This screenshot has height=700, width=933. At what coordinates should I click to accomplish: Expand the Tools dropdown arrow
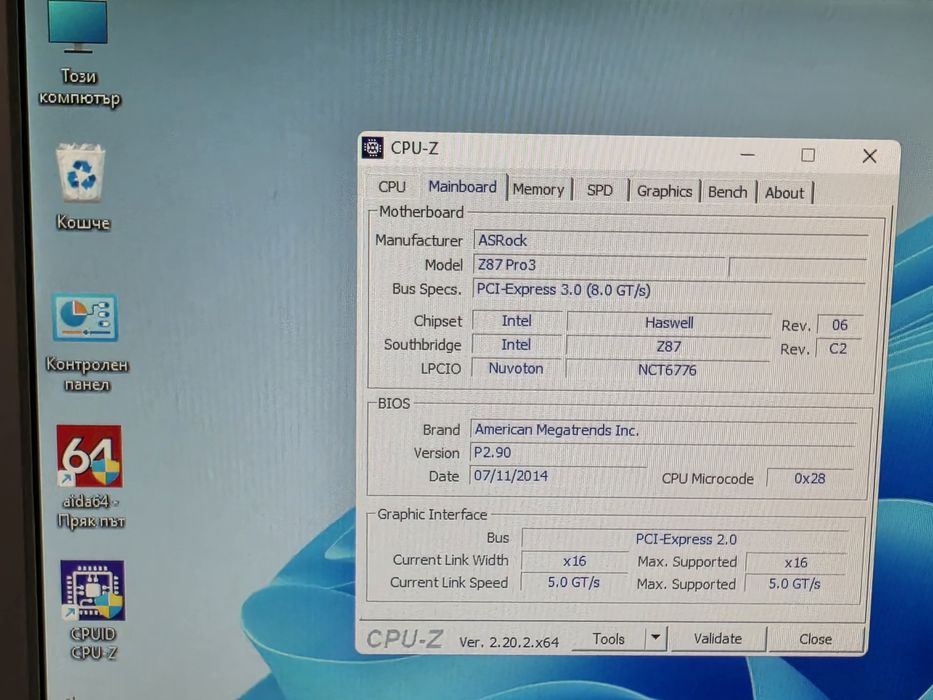pyautogui.click(x=655, y=638)
